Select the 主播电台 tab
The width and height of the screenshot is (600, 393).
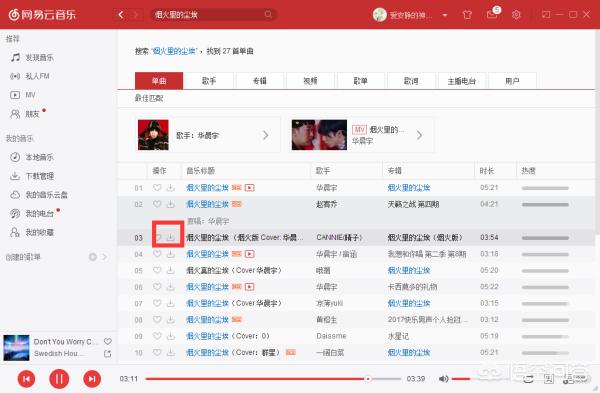[x=461, y=81]
